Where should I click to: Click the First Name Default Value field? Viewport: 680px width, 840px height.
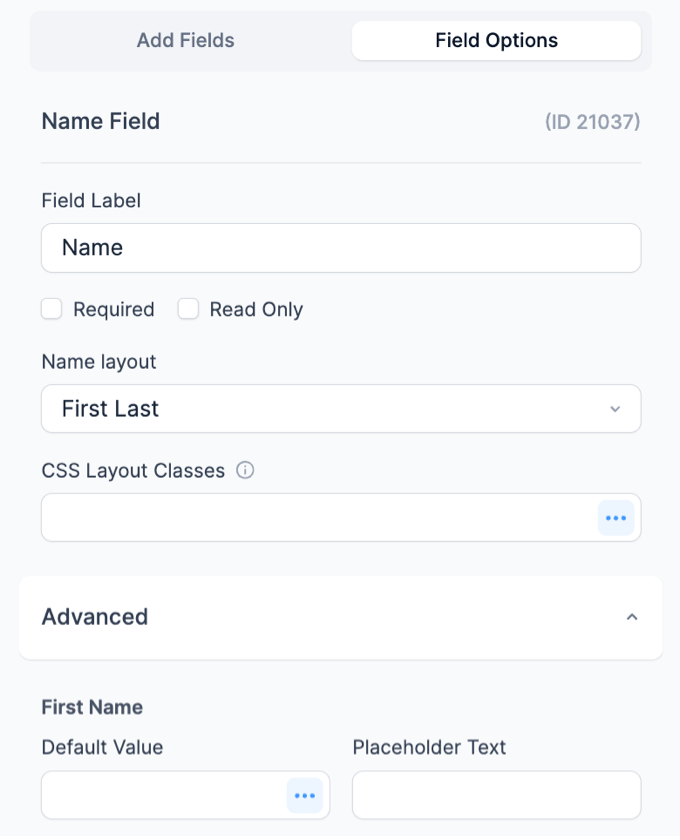(x=164, y=795)
